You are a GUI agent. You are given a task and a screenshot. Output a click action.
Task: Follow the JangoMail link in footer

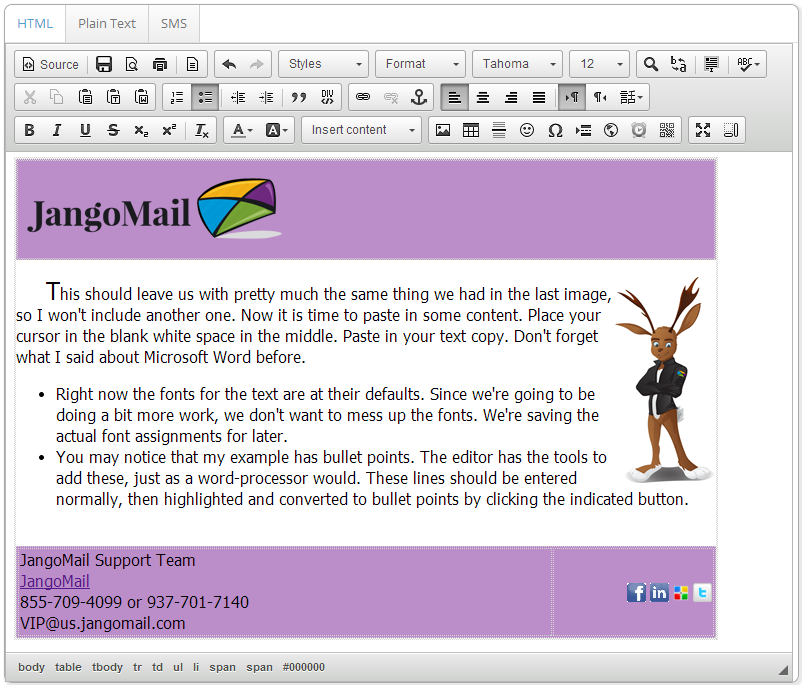pos(55,581)
